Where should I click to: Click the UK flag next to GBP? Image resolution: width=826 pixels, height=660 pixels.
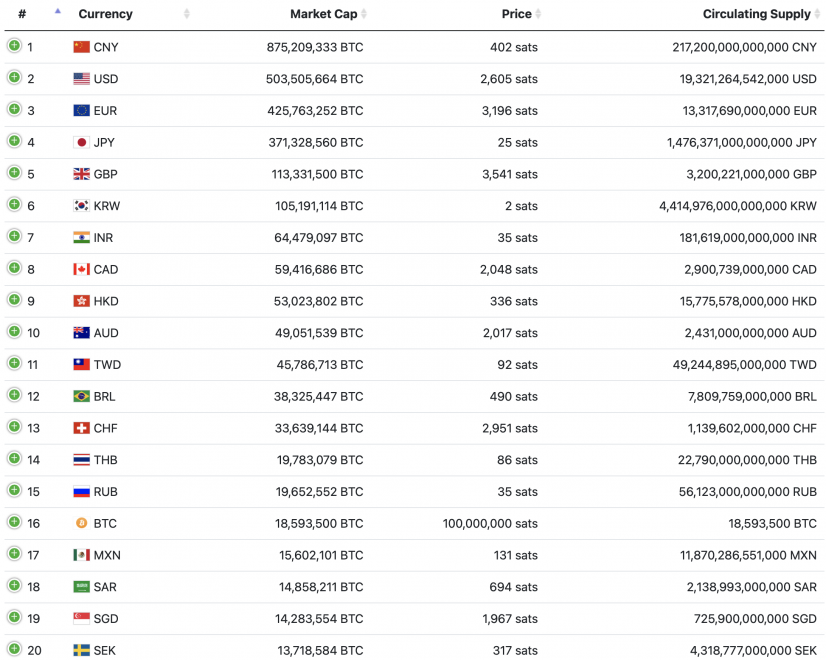80,174
